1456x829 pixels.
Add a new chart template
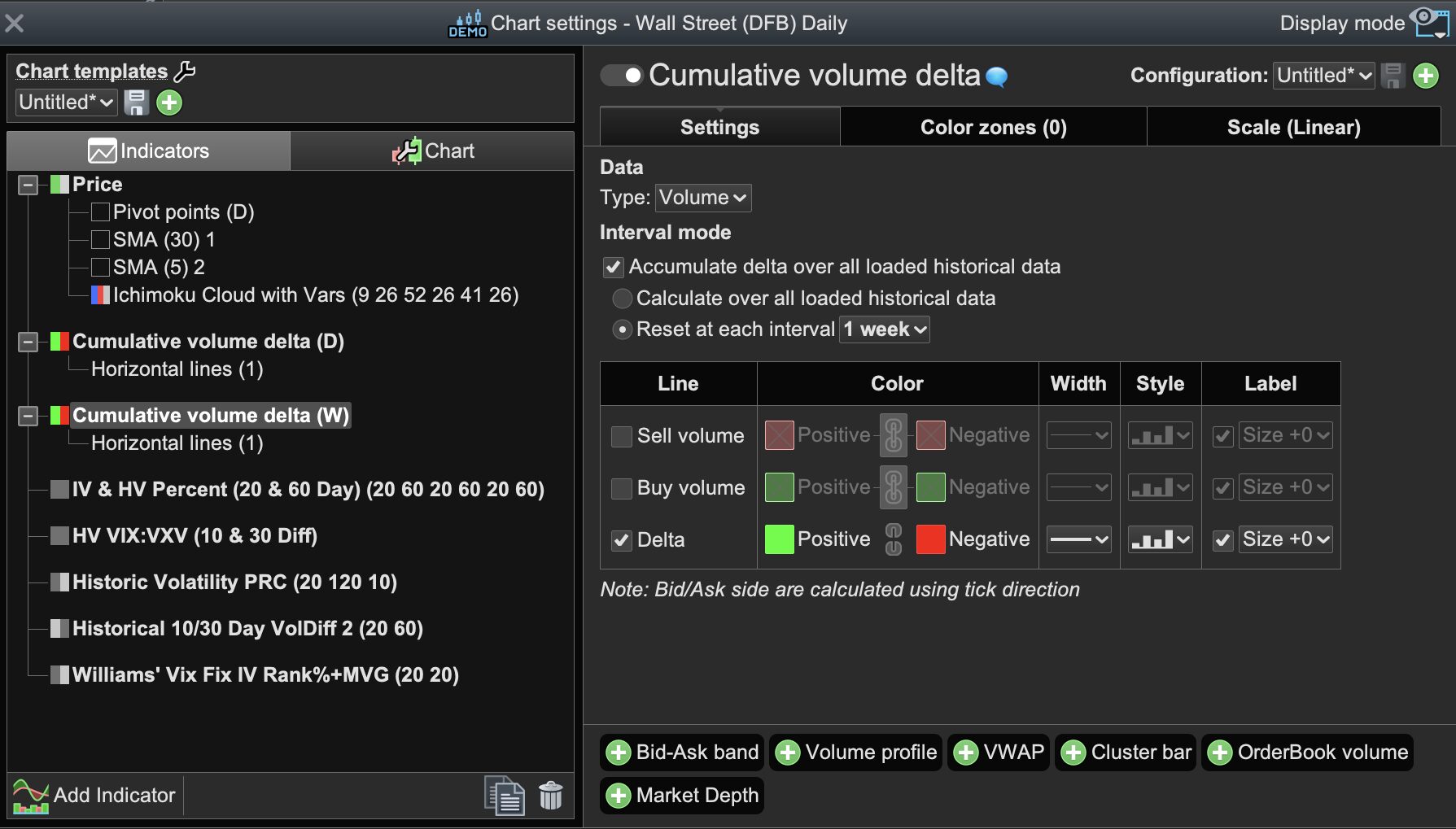[x=169, y=103]
